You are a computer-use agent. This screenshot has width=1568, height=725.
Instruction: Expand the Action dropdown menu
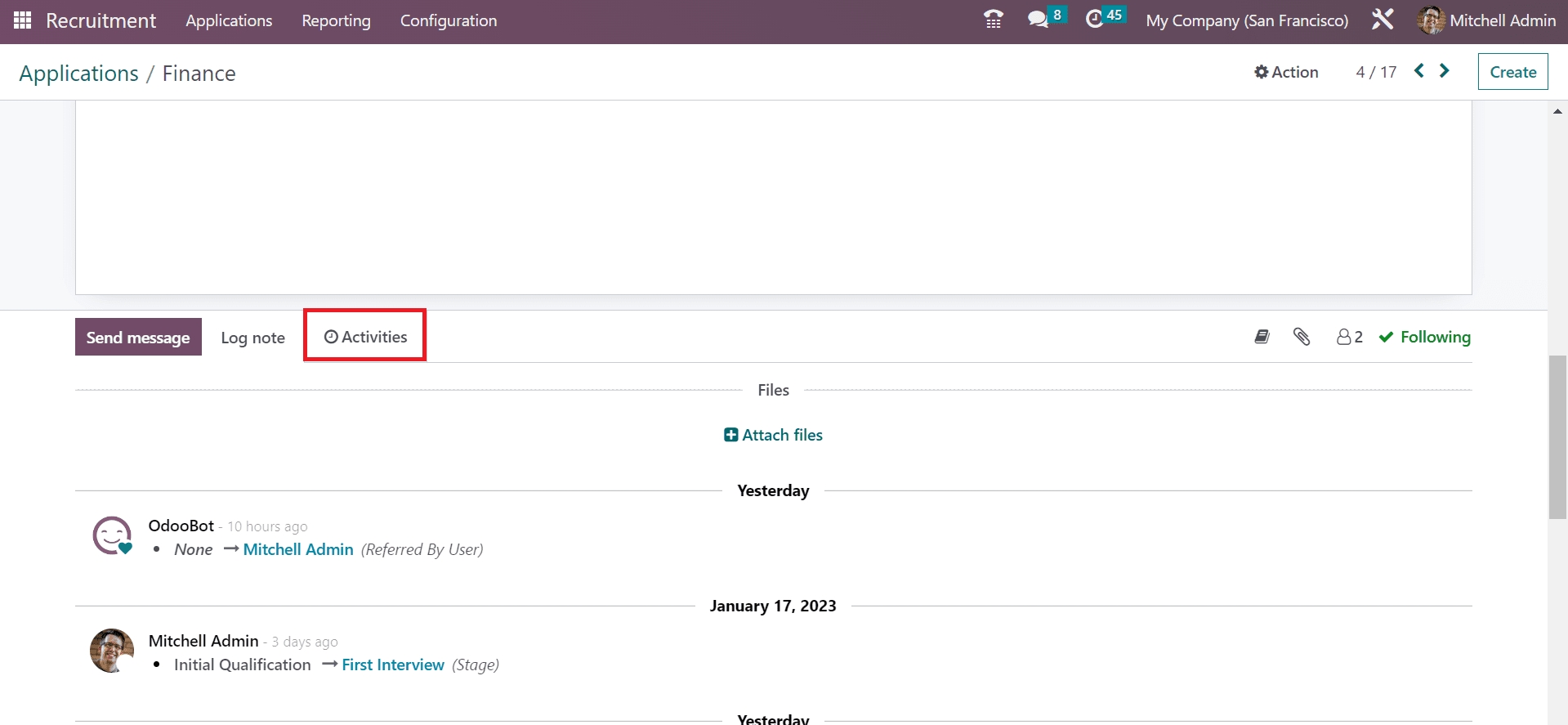pos(1286,72)
